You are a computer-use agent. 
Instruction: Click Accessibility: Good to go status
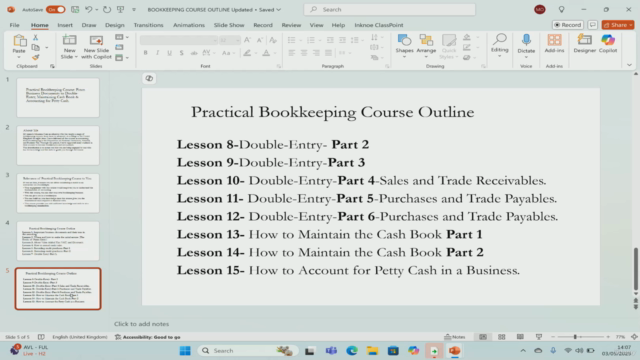(148, 337)
